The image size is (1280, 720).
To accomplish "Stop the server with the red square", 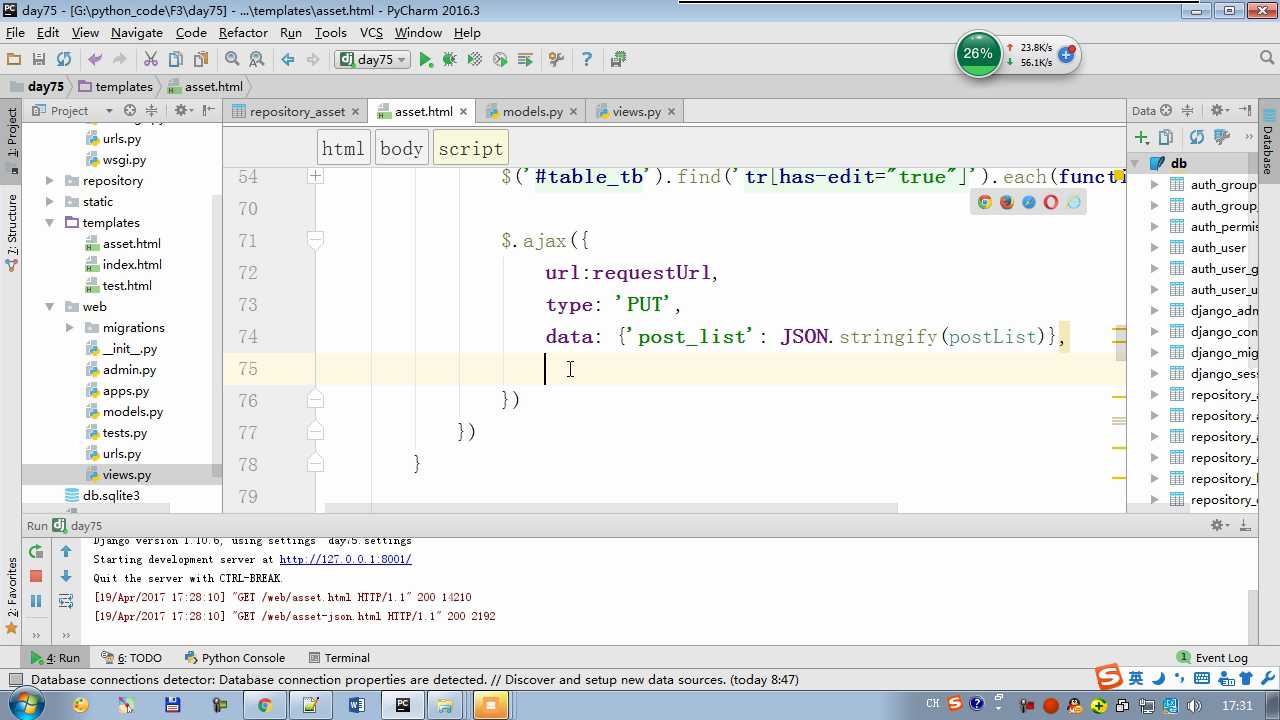I will click(36, 576).
